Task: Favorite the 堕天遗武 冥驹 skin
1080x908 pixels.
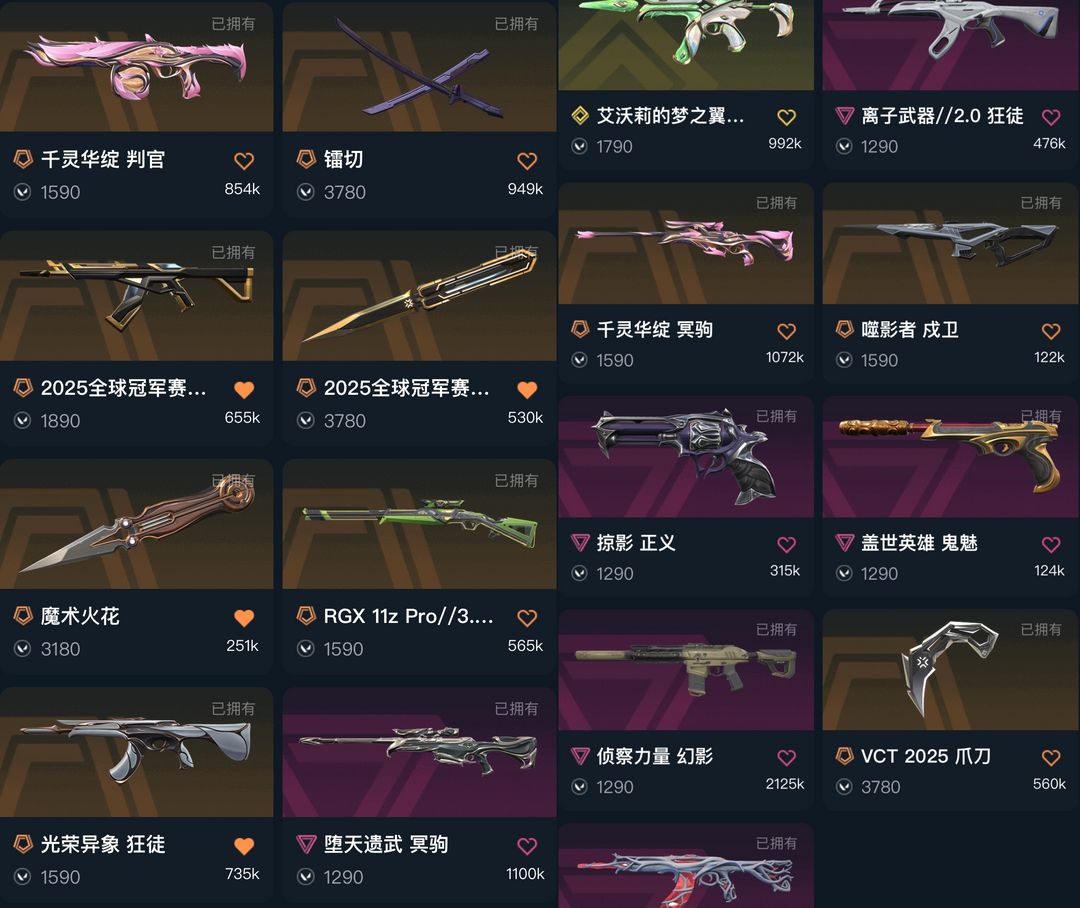Action: coord(527,846)
